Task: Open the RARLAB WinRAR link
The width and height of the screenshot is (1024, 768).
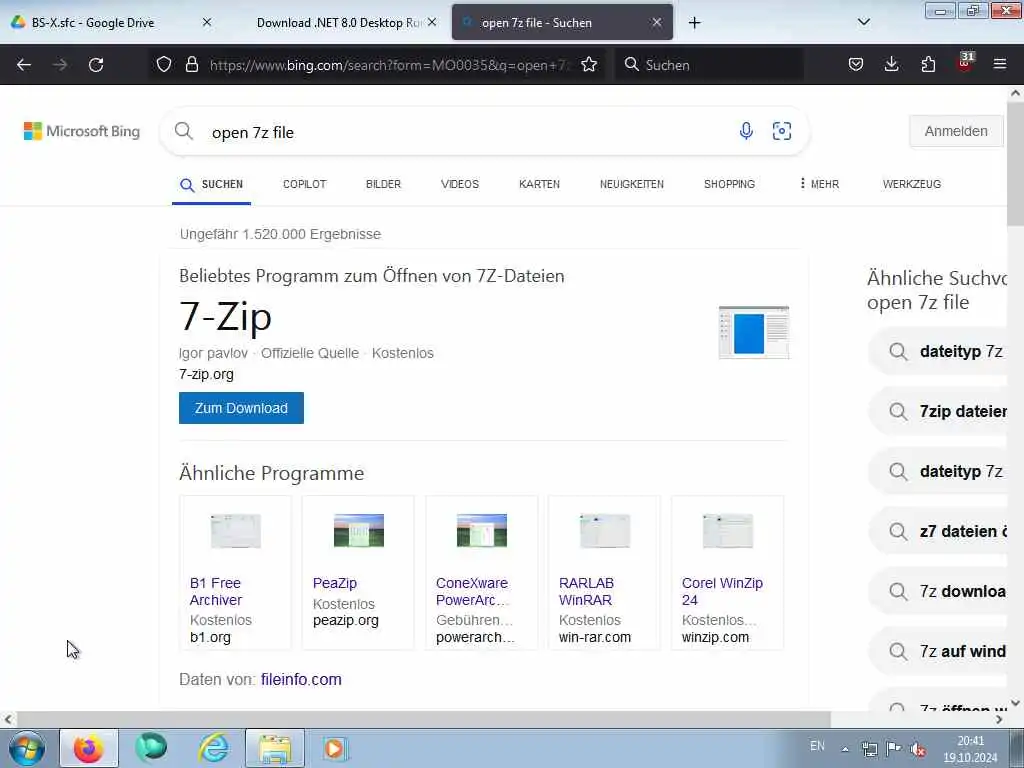Action: point(586,592)
